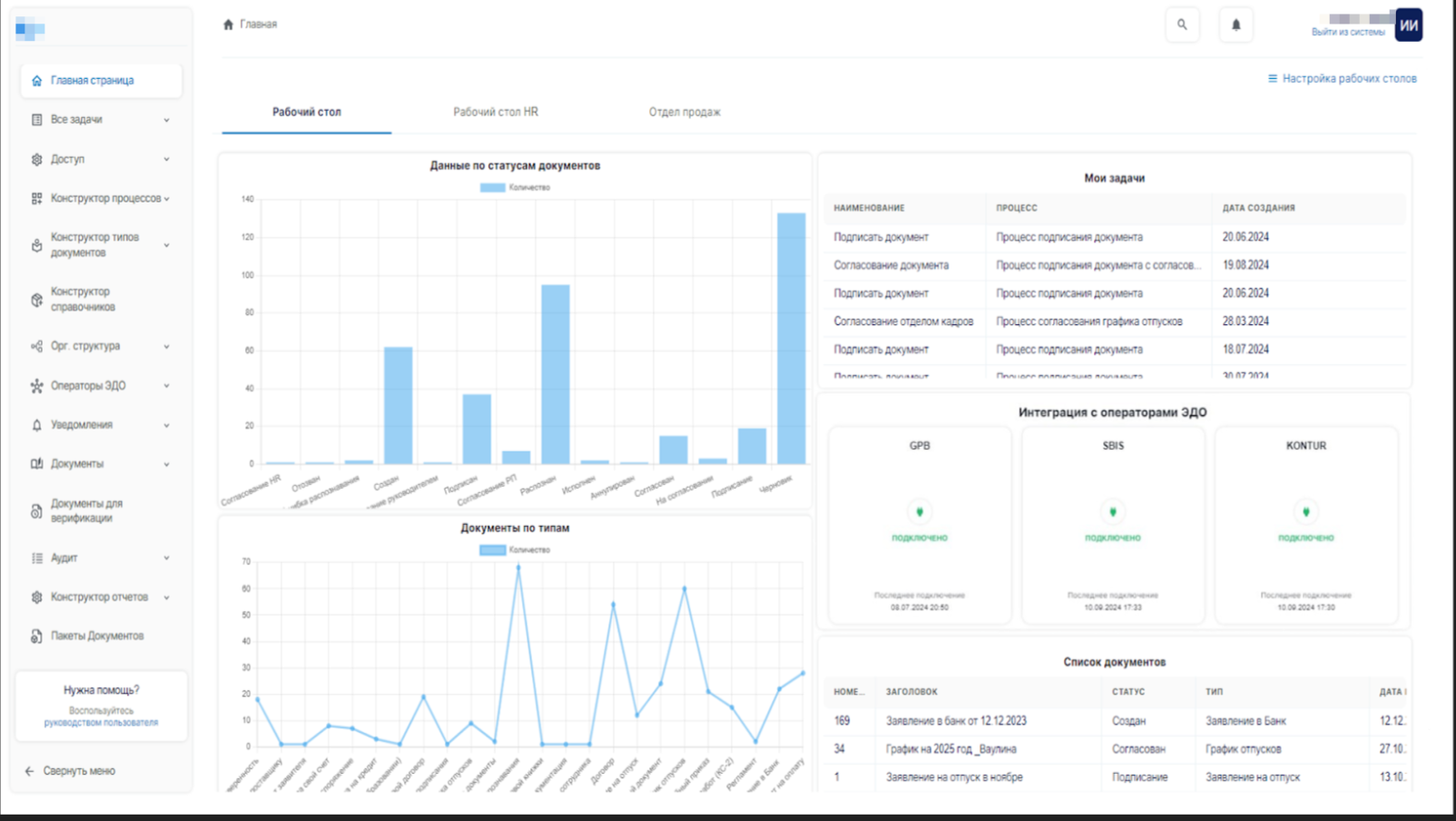Click the hamburger icon beside Настройка рабочих столов

click(x=1273, y=79)
